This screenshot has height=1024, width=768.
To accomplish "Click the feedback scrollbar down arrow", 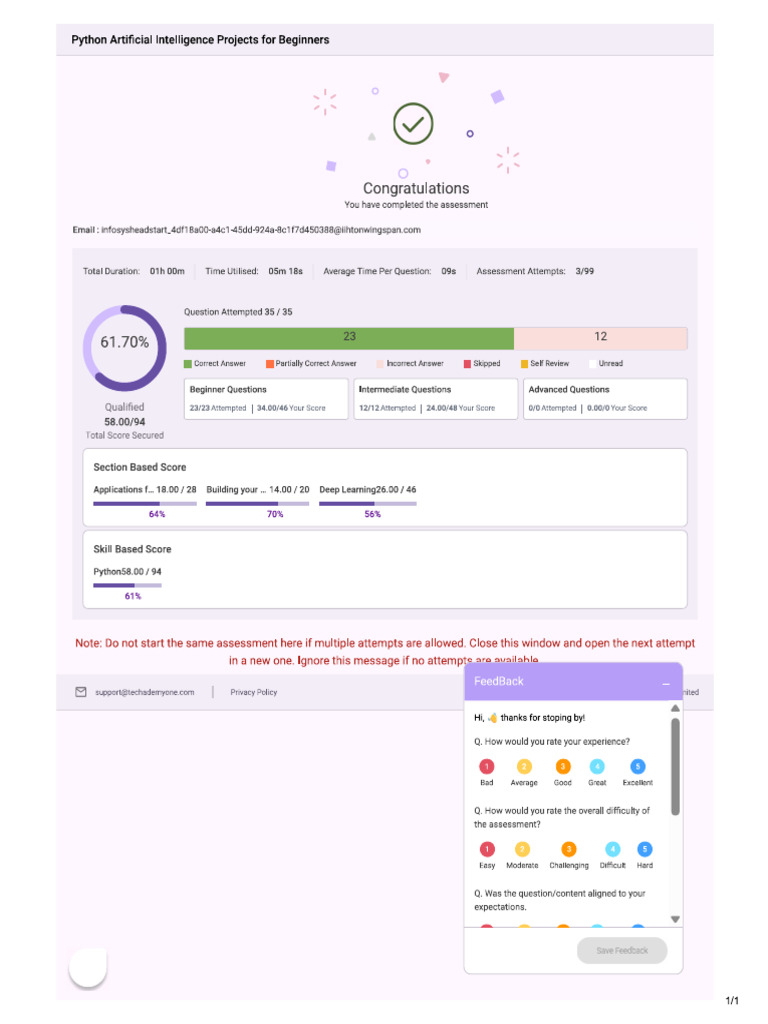I will (x=675, y=919).
